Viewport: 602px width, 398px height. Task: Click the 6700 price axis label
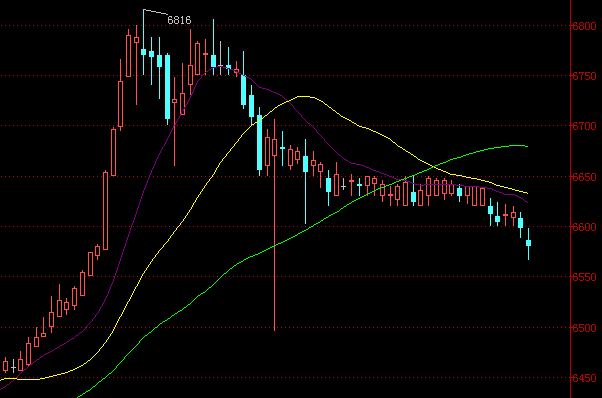[584, 126]
